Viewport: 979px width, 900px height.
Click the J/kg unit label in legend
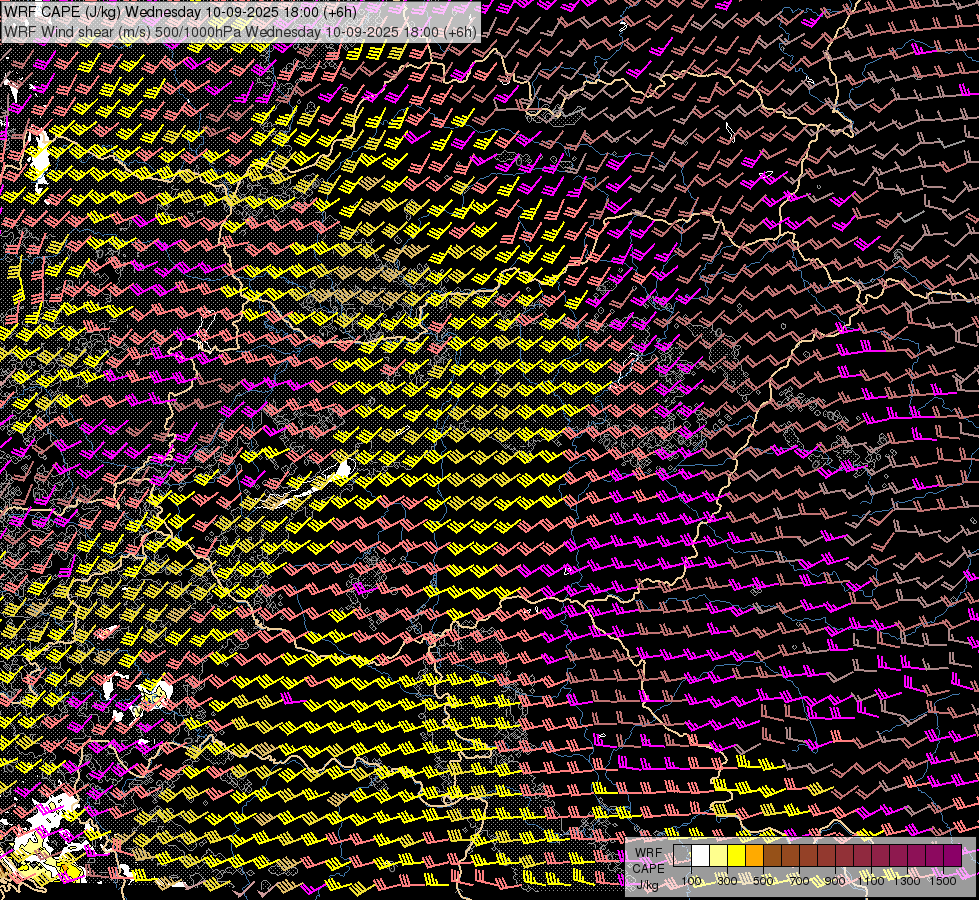coord(647,885)
